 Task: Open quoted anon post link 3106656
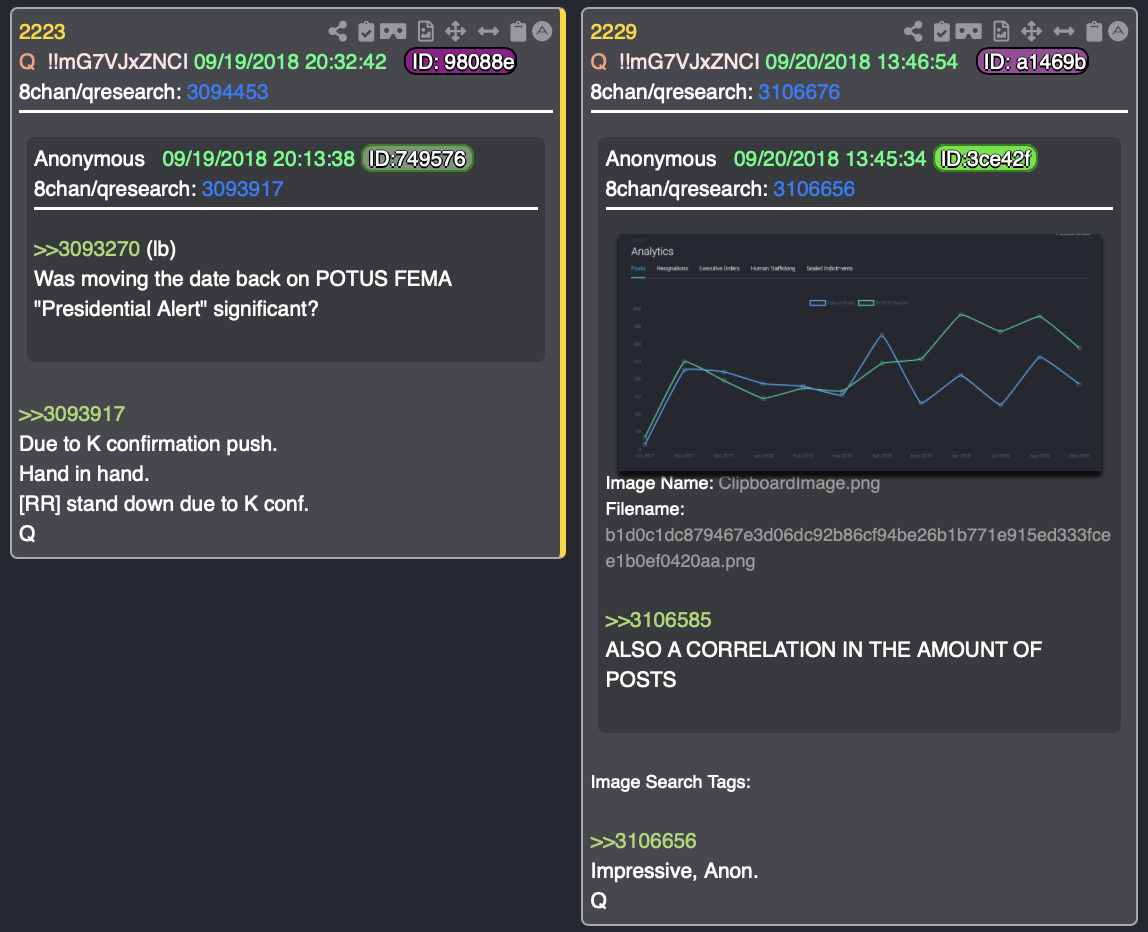(814, 189)
